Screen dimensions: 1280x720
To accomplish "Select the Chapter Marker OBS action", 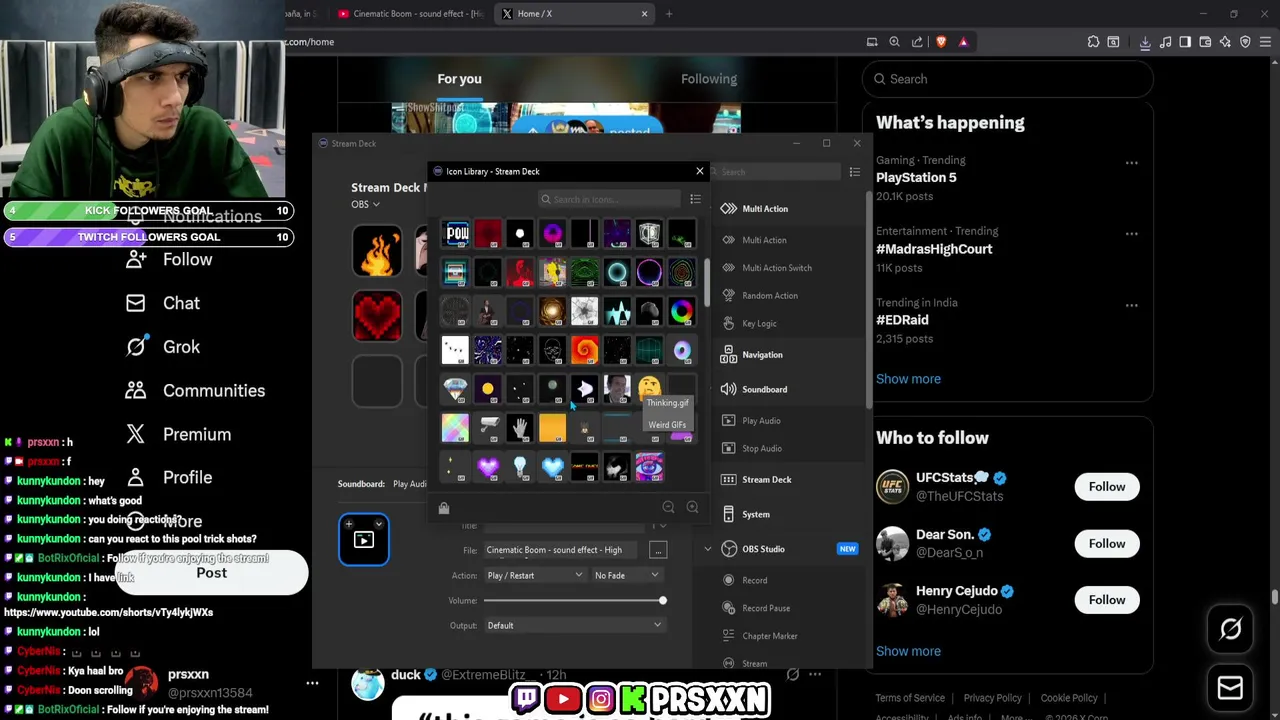I will coord(770,636).
